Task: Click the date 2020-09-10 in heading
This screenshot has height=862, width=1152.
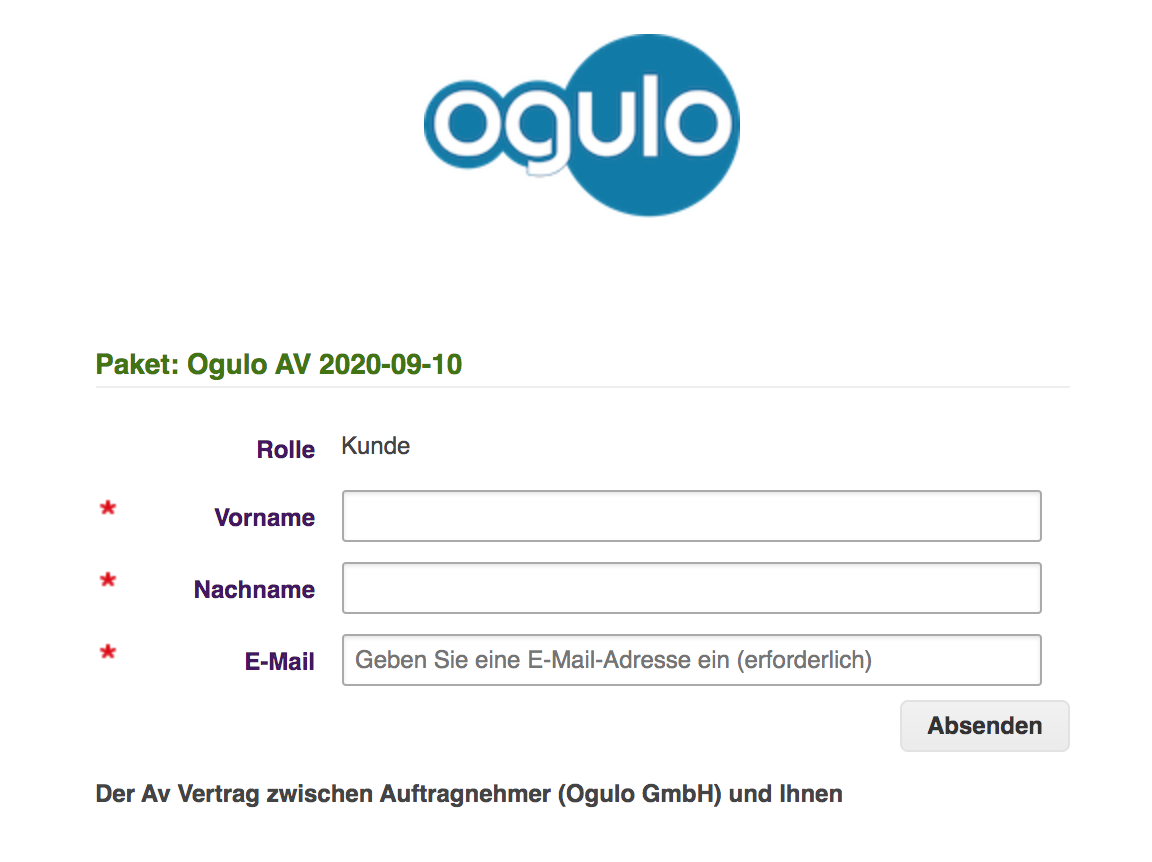Action: [390, 364]
